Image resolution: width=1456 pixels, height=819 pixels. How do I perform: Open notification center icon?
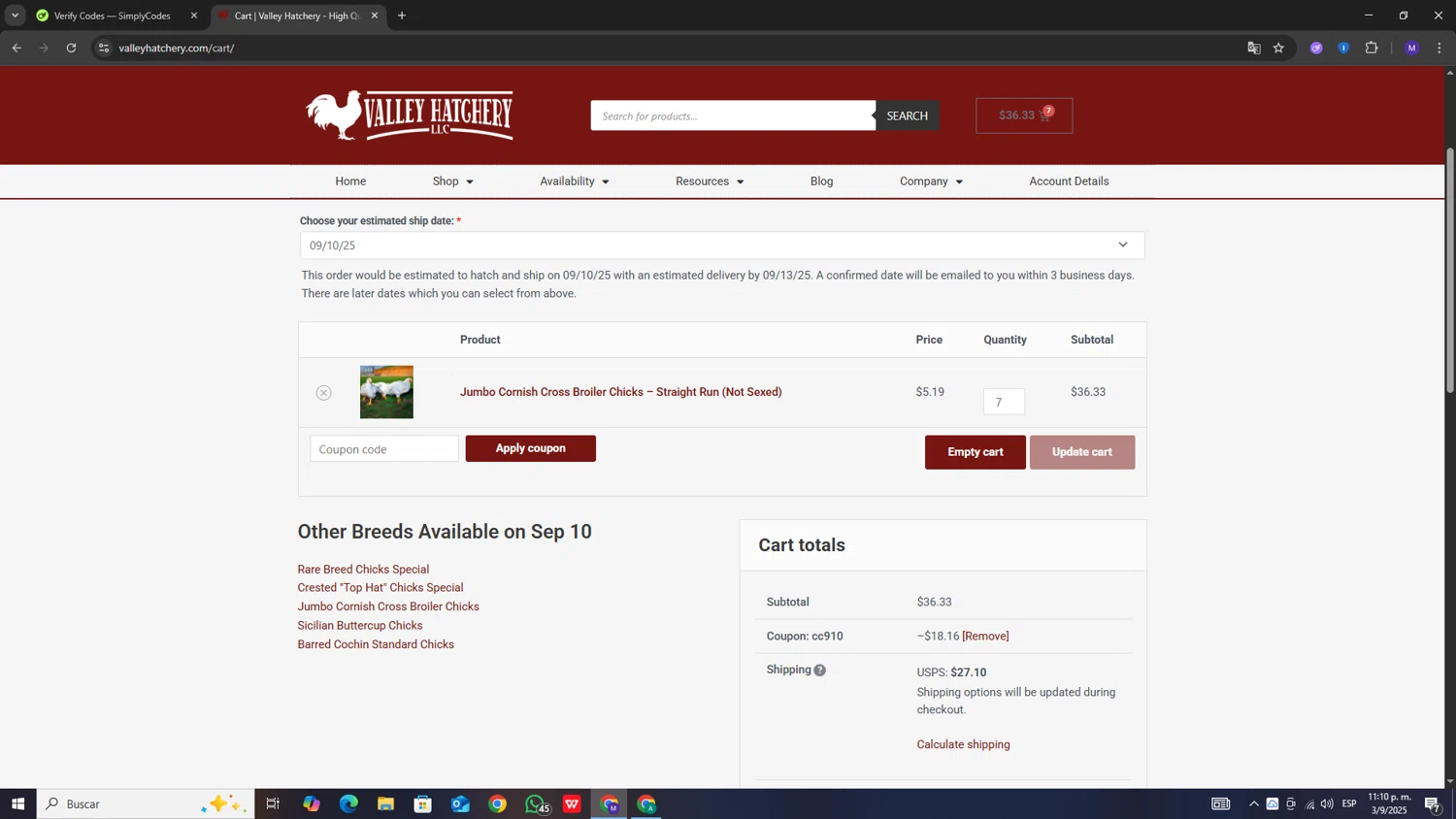[1432, 803]
